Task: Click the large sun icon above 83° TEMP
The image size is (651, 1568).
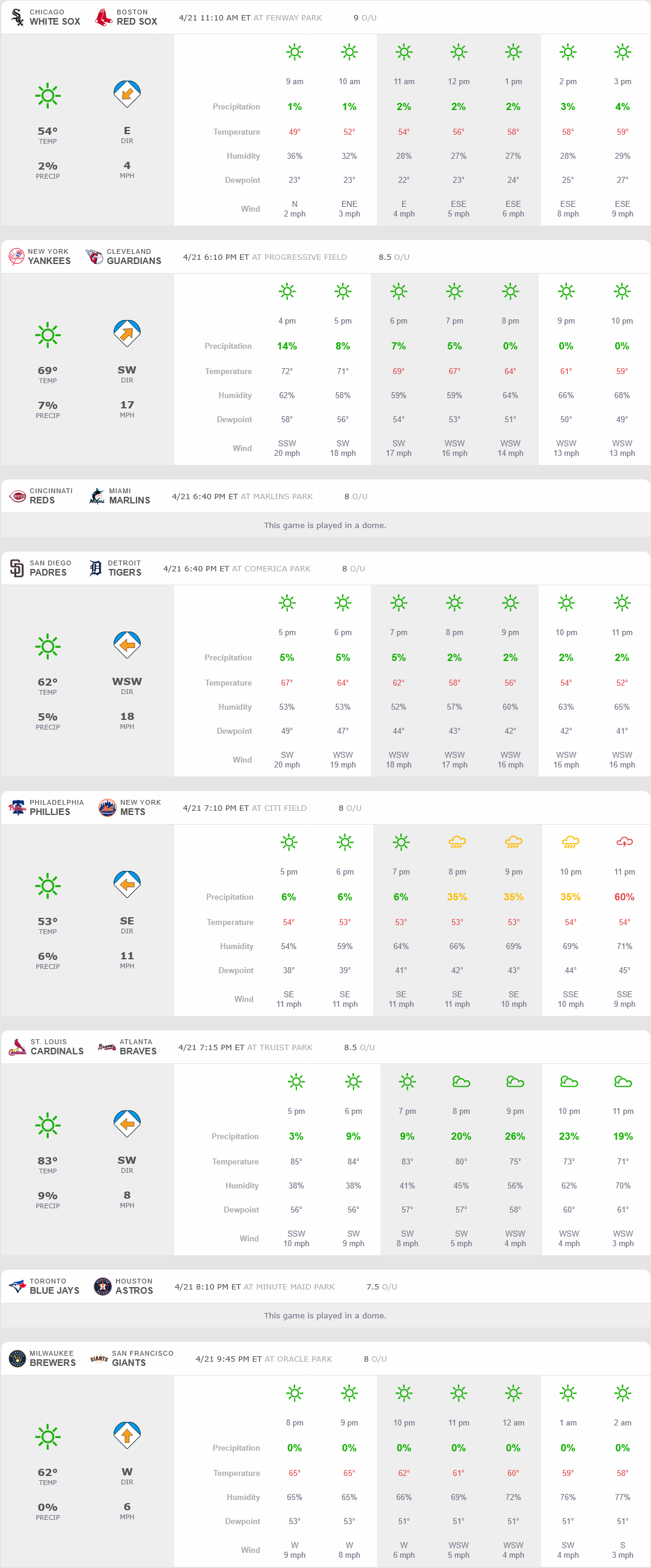Action: click(48, 1125)
